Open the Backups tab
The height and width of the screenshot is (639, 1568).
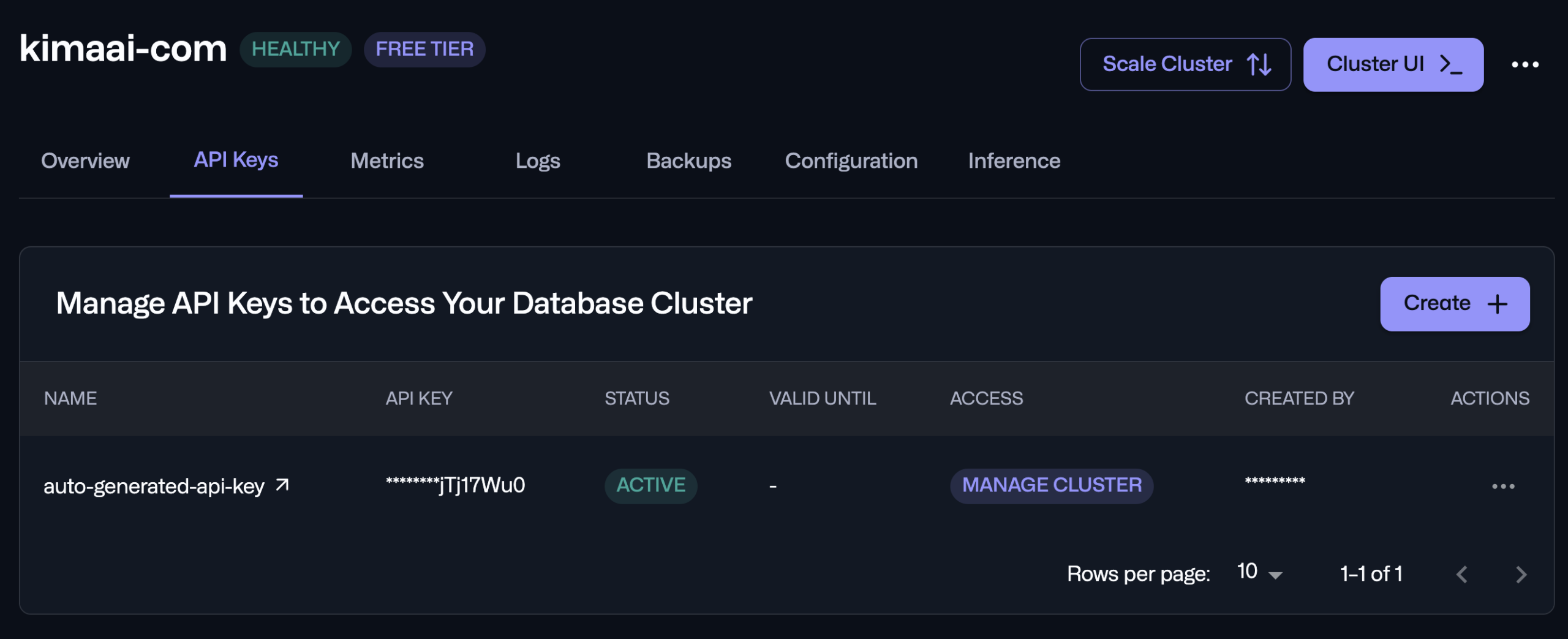tap(688, 161)
